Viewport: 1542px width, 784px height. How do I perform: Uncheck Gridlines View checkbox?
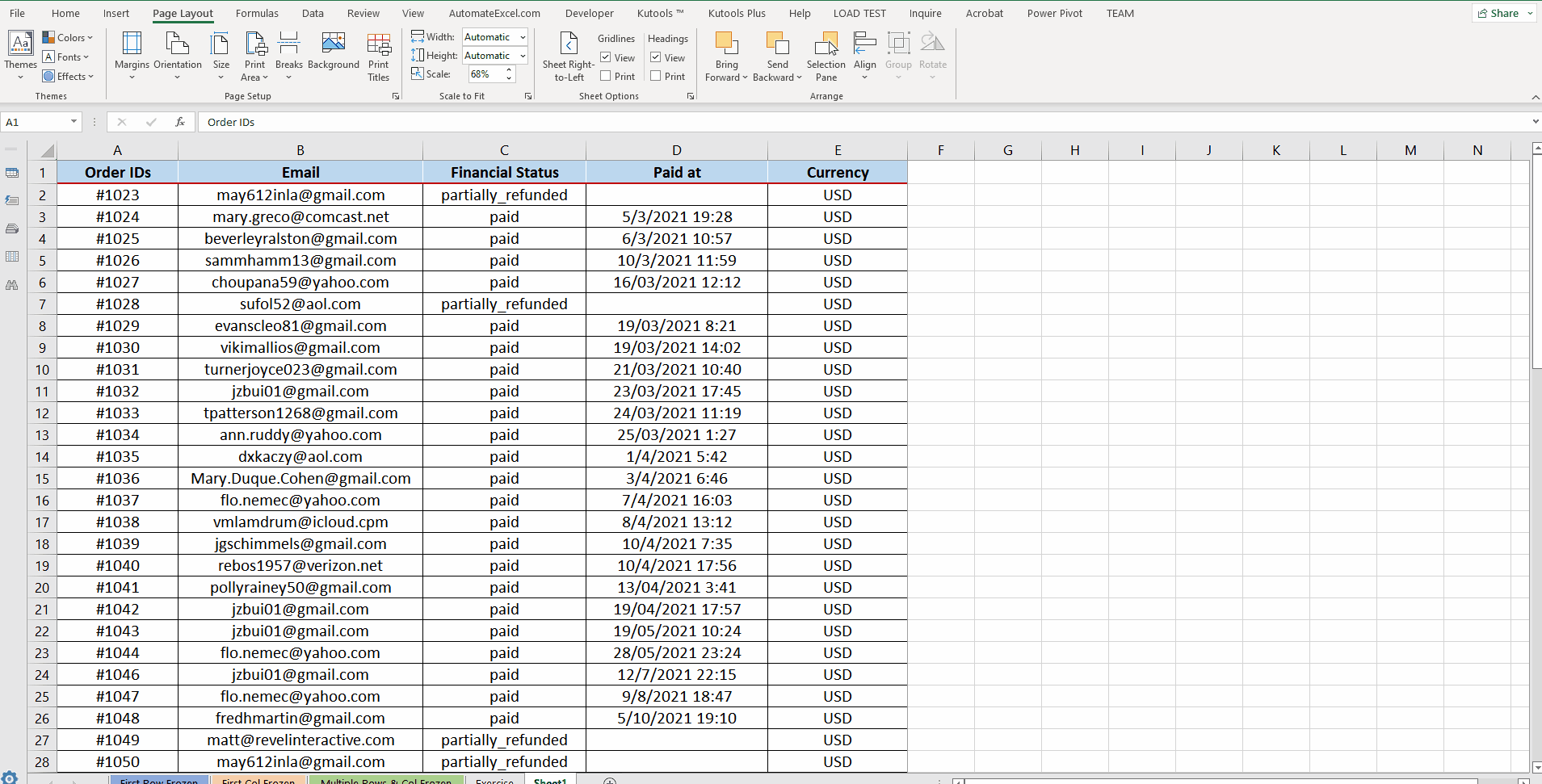point(606,58)
